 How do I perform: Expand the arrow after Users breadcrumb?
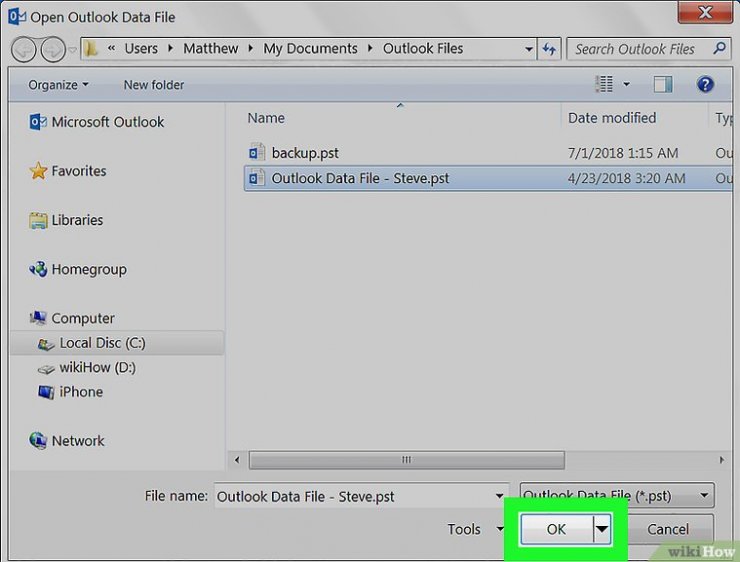(x=170, y=49)
